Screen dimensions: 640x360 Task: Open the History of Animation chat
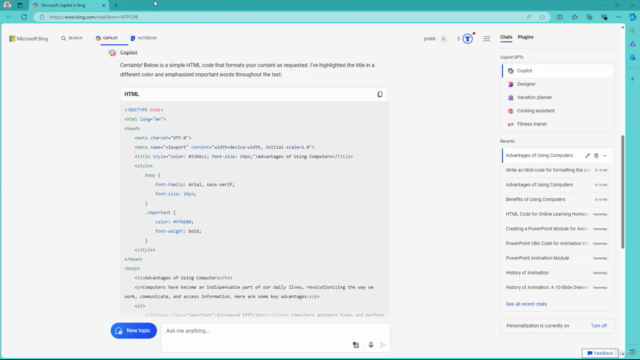[558, 273]
